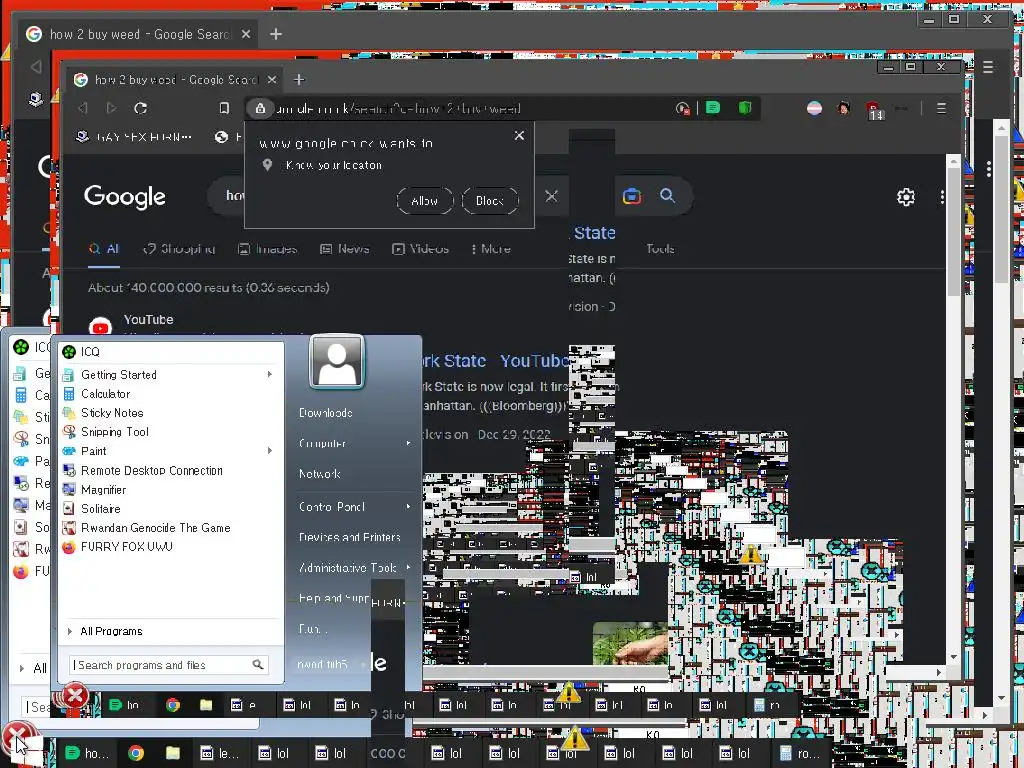Open green chat extension icon in toolbar
Viewport: 1024px width, 768px height.
point(713,108)
